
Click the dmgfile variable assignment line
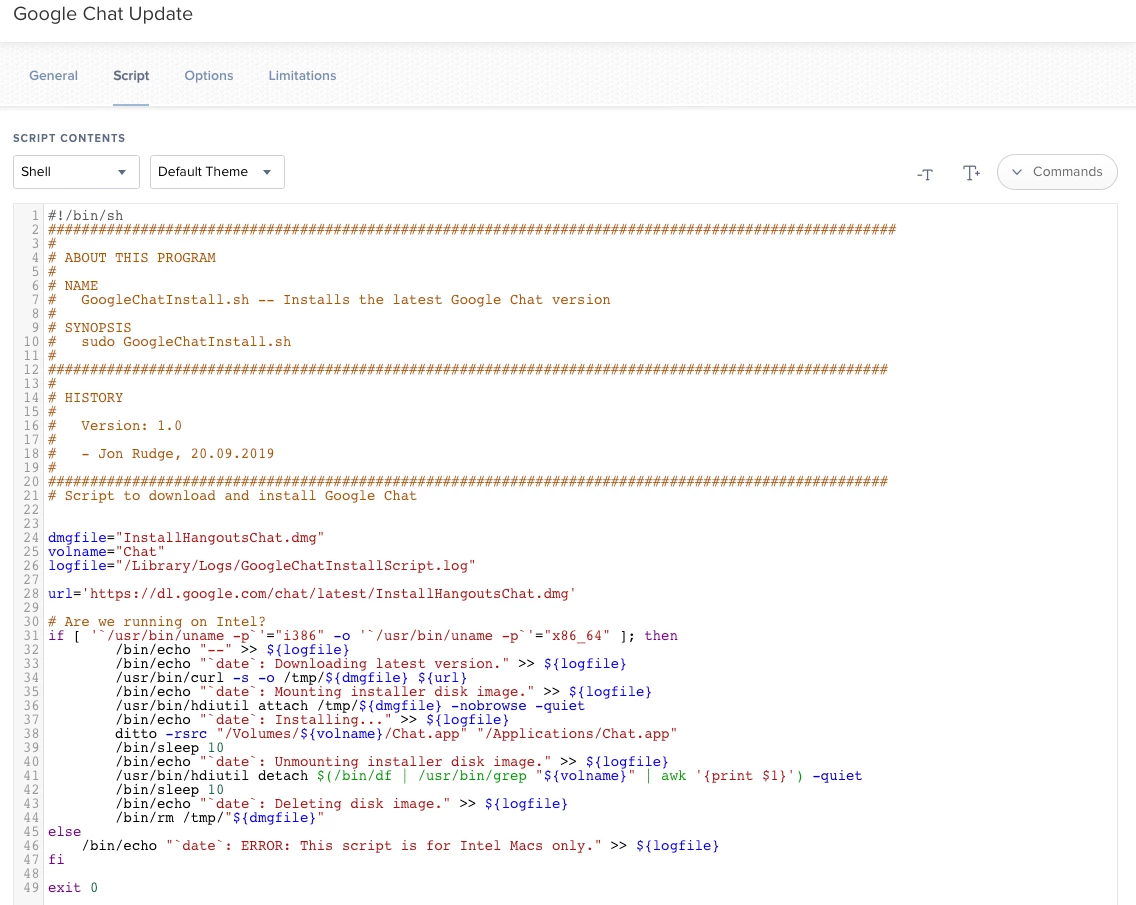186,538
